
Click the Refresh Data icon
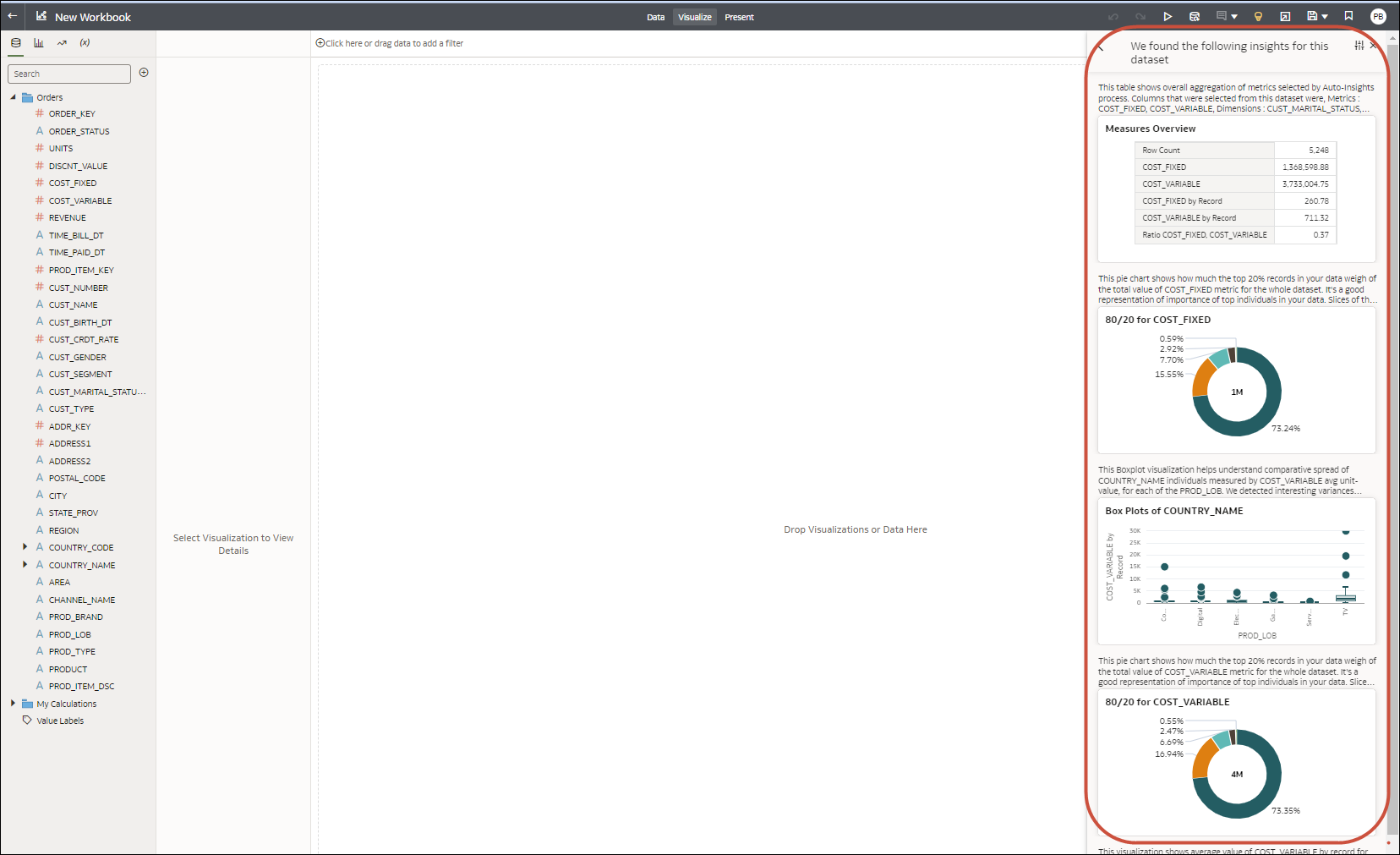point(1195,17)
